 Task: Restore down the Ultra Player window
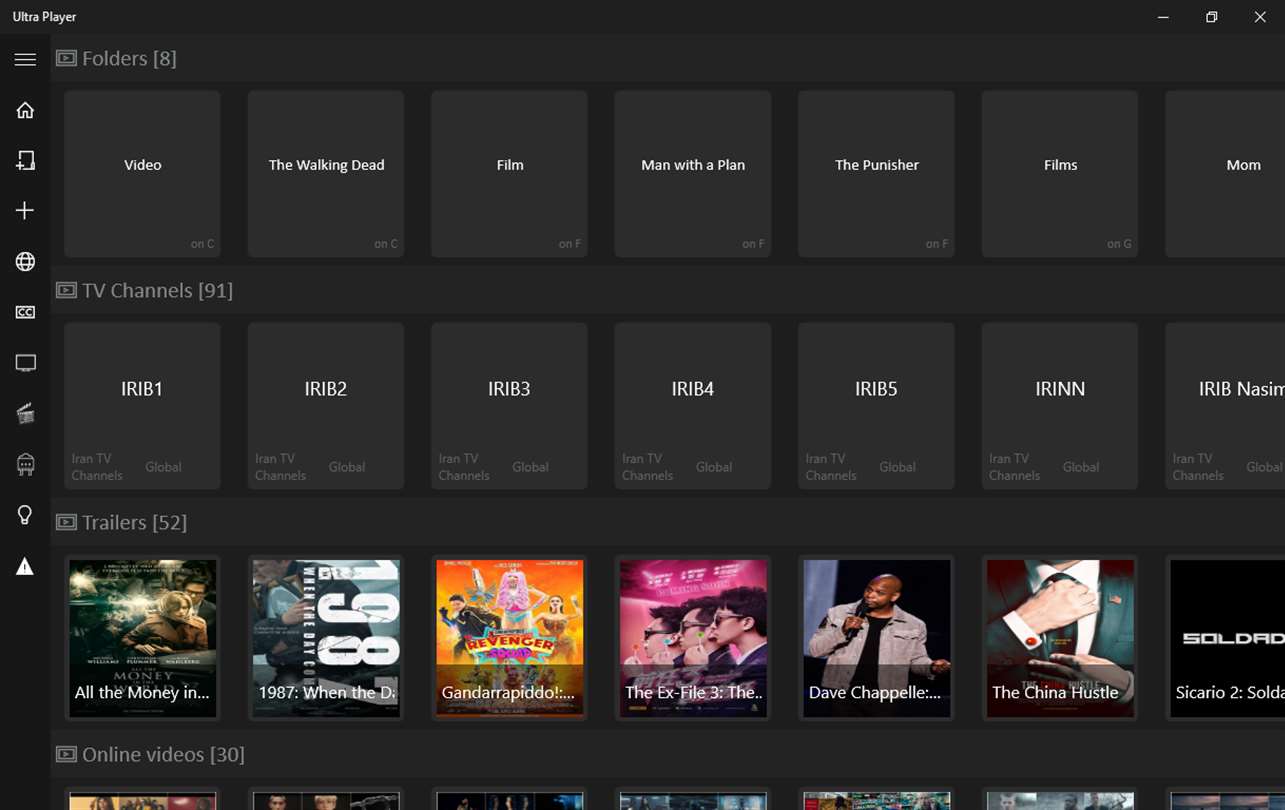[x=1212, y=17]
